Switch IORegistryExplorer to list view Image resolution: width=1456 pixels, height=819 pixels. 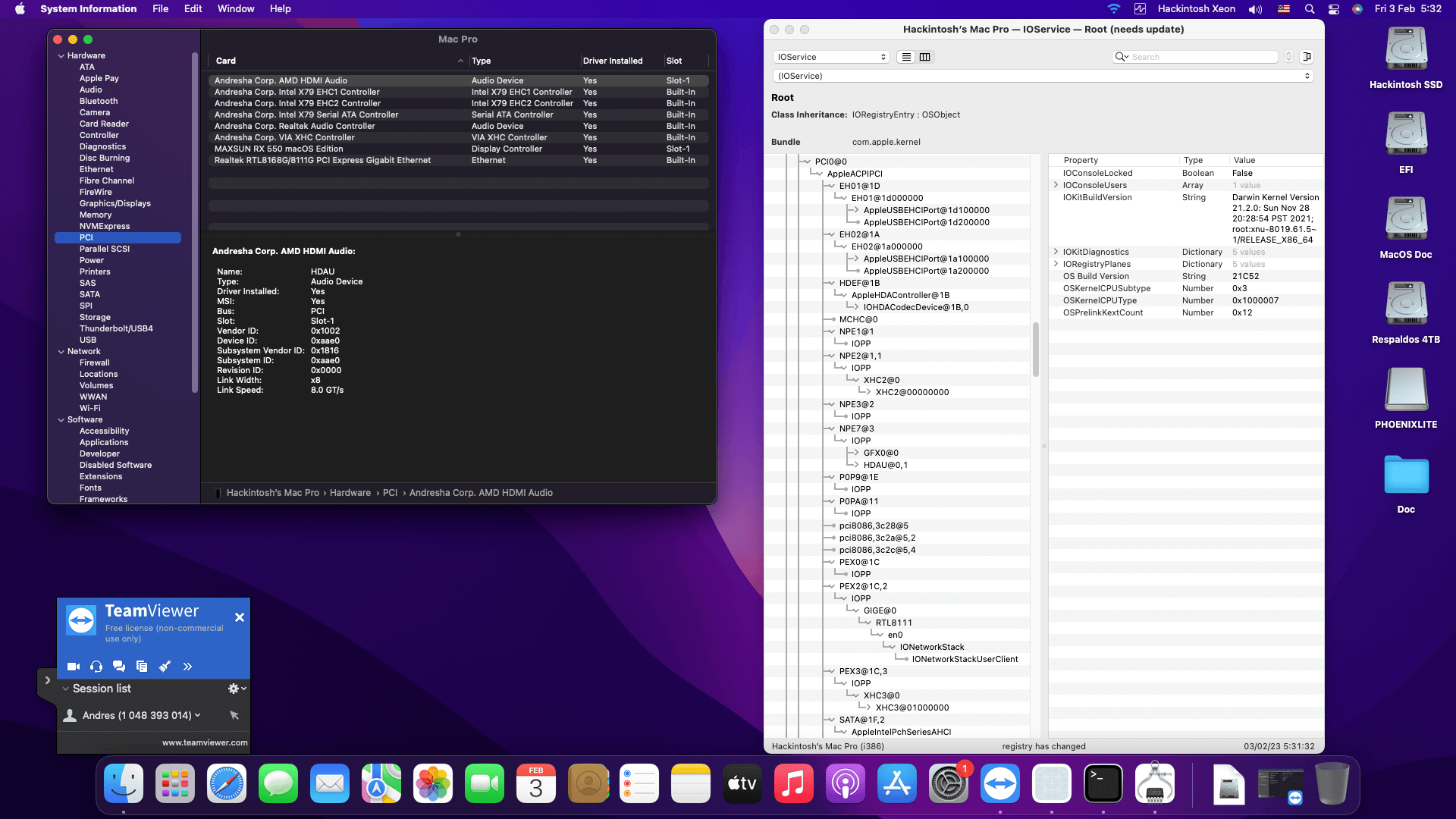pyautogui.click(x=906, y=57)
